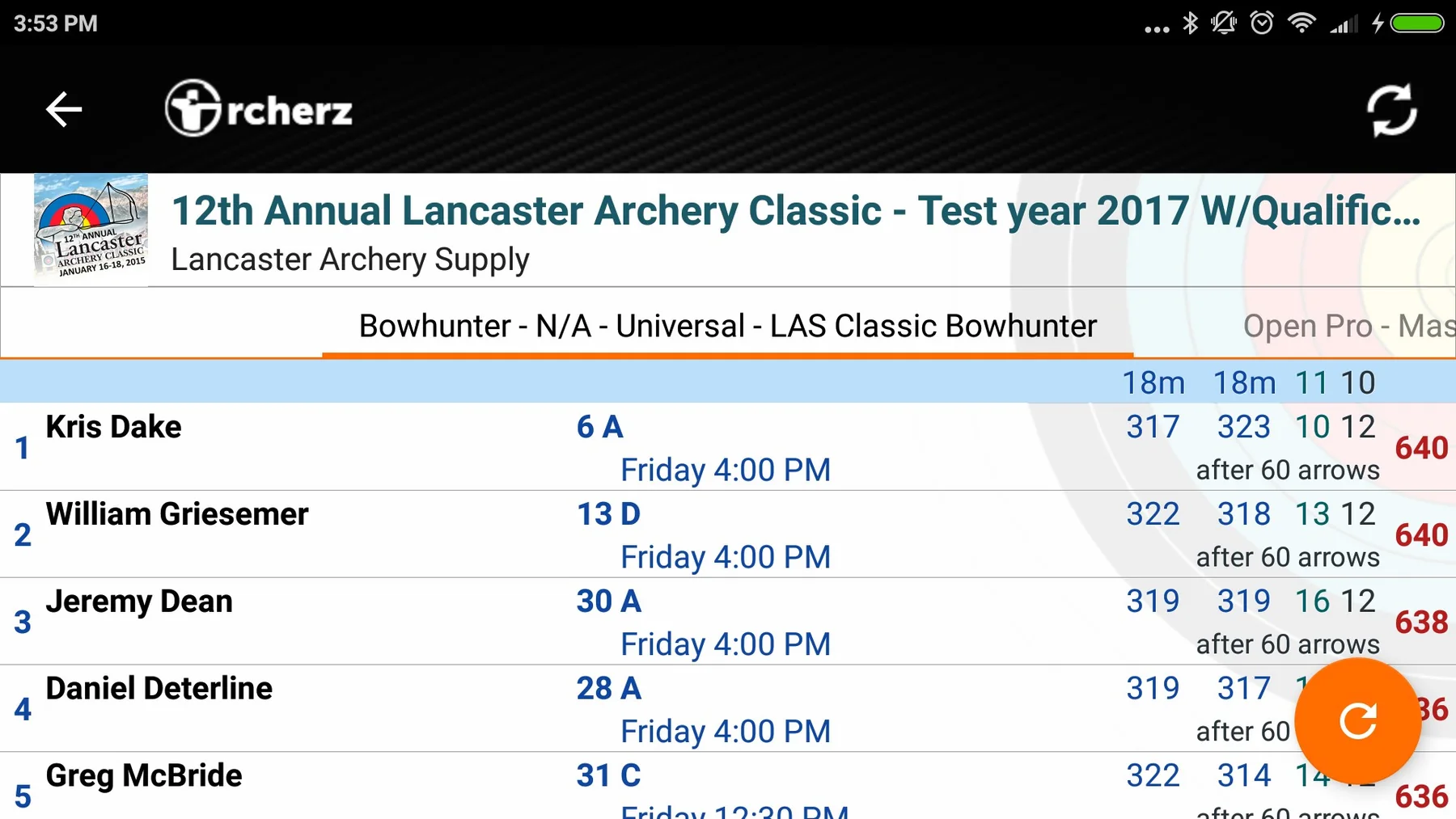This screenshot has height=819, width=1456.
Task: Open the 12th Annual Lancaster Archery Classic title
Action: (796, 211)
